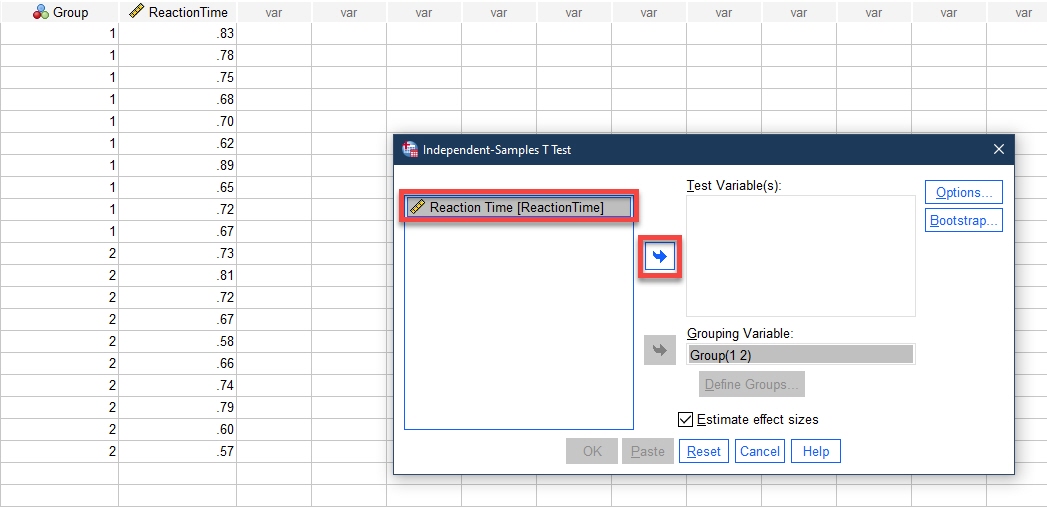Click the disabled Paste button
The height and width of the screenshot is (507, 1047).
click(x=648, y=451)
